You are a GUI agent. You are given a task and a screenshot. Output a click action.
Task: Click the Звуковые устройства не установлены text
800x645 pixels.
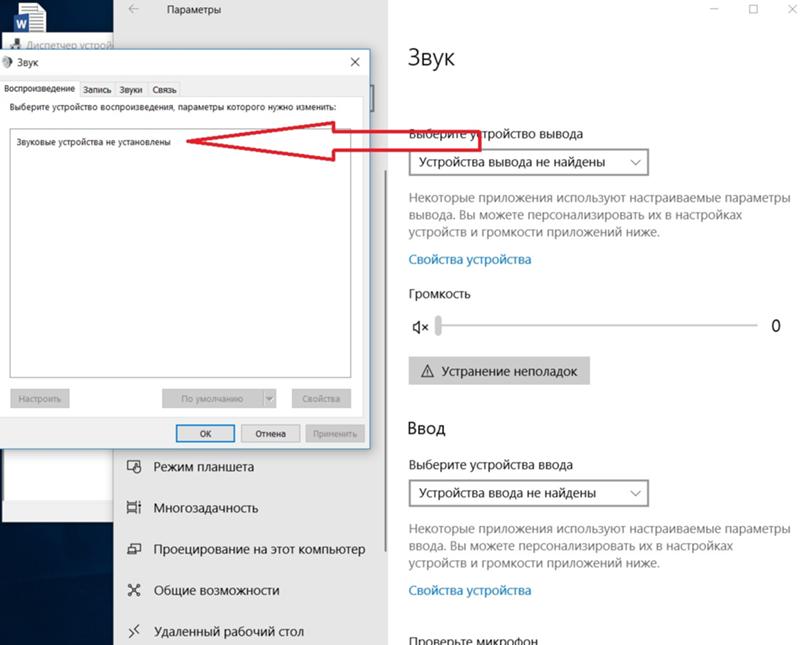[93, 142]
